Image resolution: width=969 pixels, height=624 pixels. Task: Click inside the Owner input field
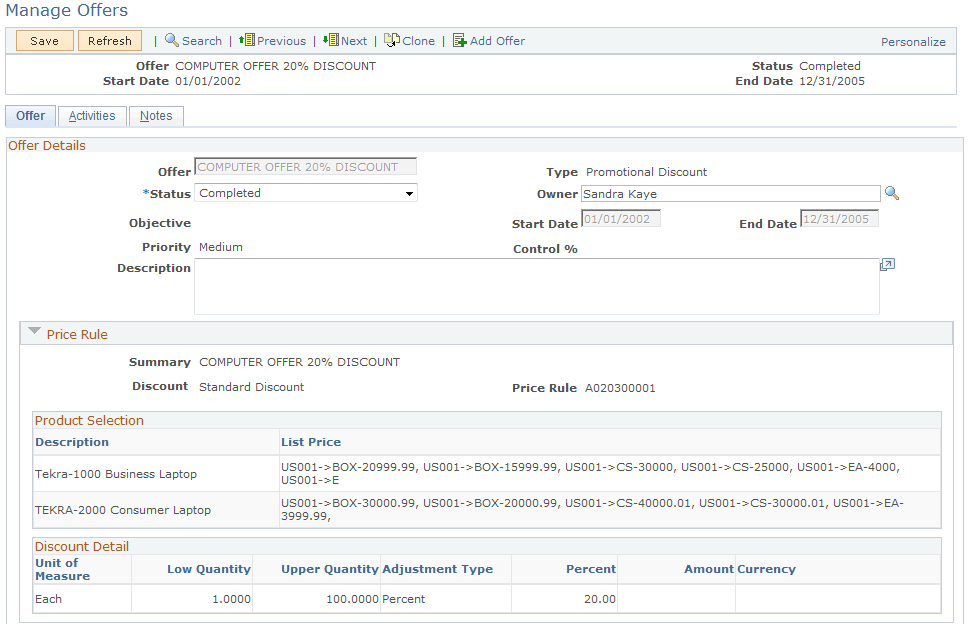coord(730,192)
